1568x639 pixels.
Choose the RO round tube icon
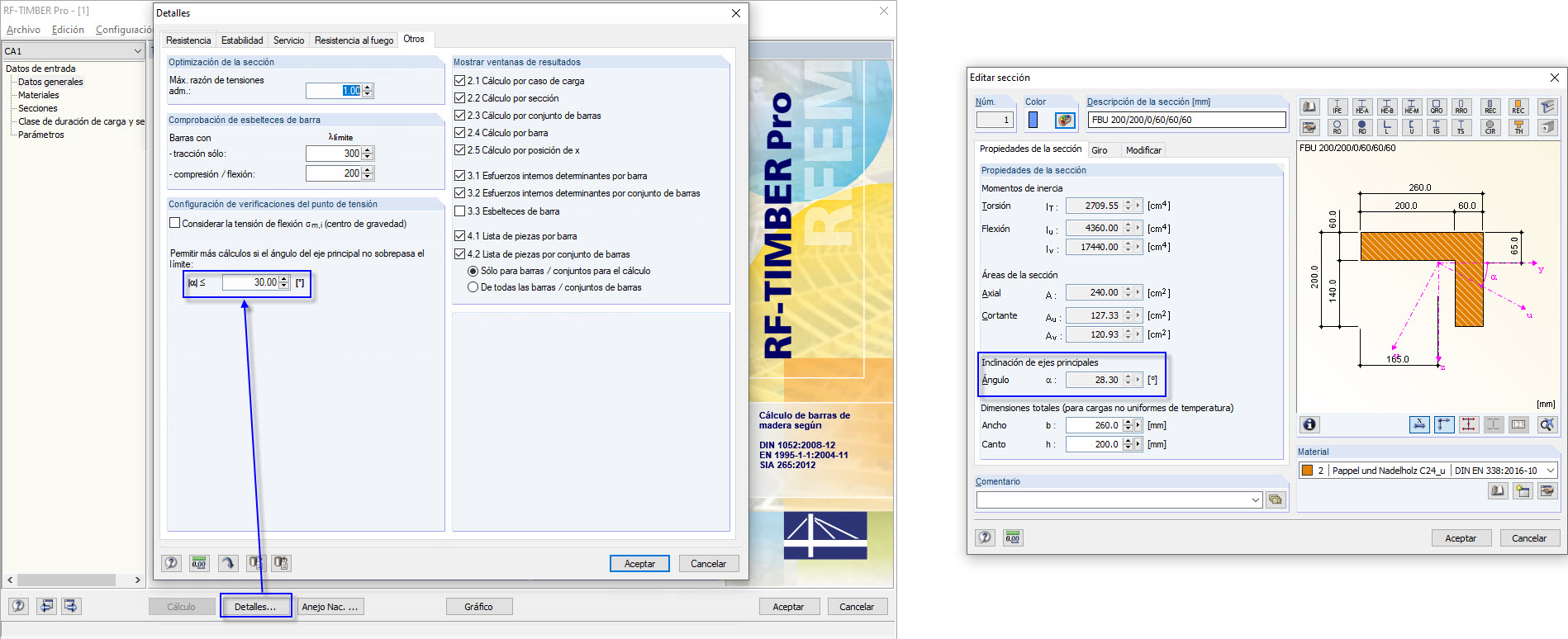pyautogui.click(x=1338, y=128)
